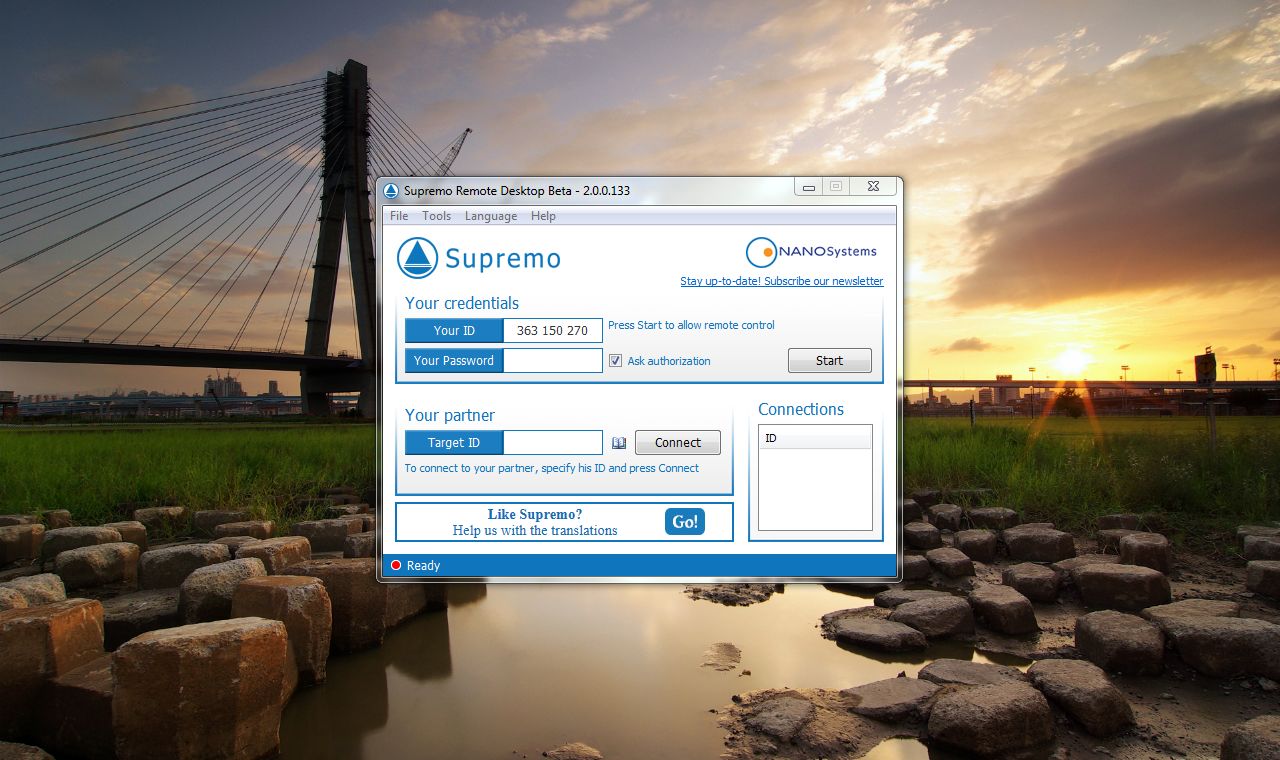Focus the Your Password field
Viewport: 1280px width, 760px height.
[x=553, y=361]
